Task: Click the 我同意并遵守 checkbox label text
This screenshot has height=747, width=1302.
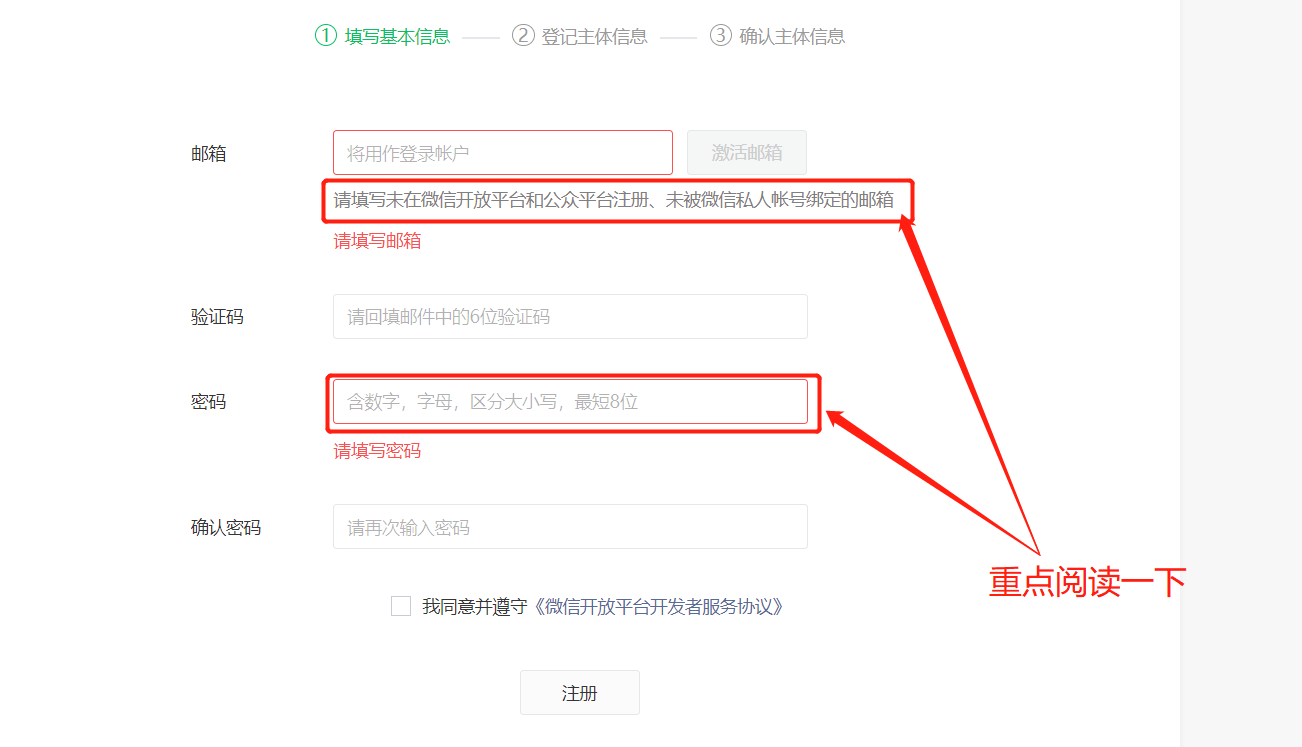Action: (474, 607)
